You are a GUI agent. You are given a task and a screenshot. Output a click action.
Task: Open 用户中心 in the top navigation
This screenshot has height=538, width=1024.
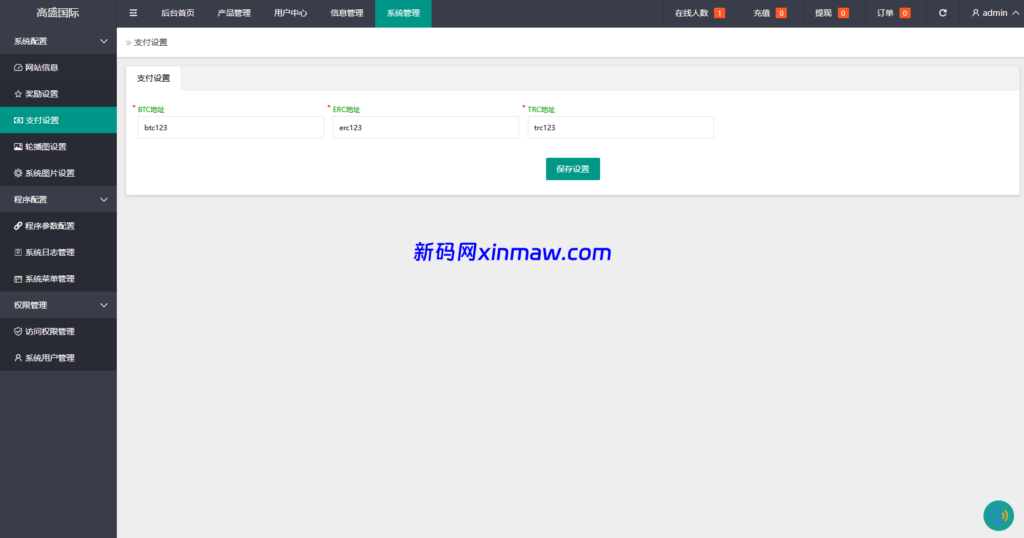[x=291, y=13]
